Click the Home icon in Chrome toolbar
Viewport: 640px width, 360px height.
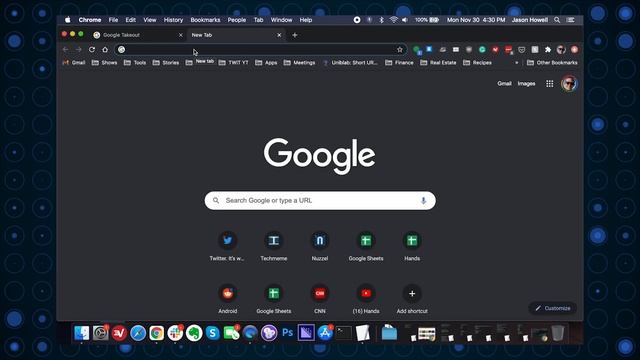tap(105, 49)
